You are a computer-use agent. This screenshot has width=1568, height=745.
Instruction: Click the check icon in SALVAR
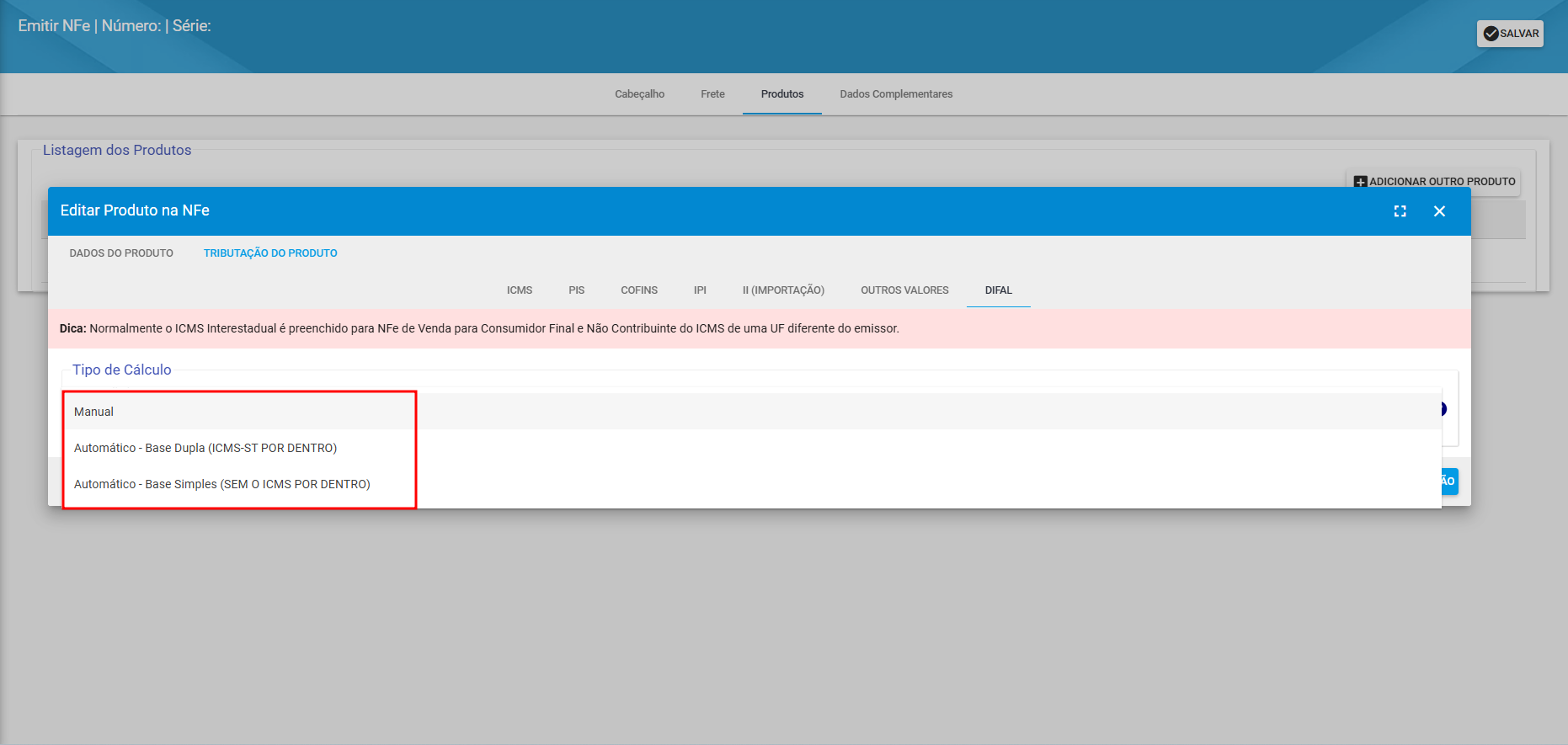coord(1491,34)
